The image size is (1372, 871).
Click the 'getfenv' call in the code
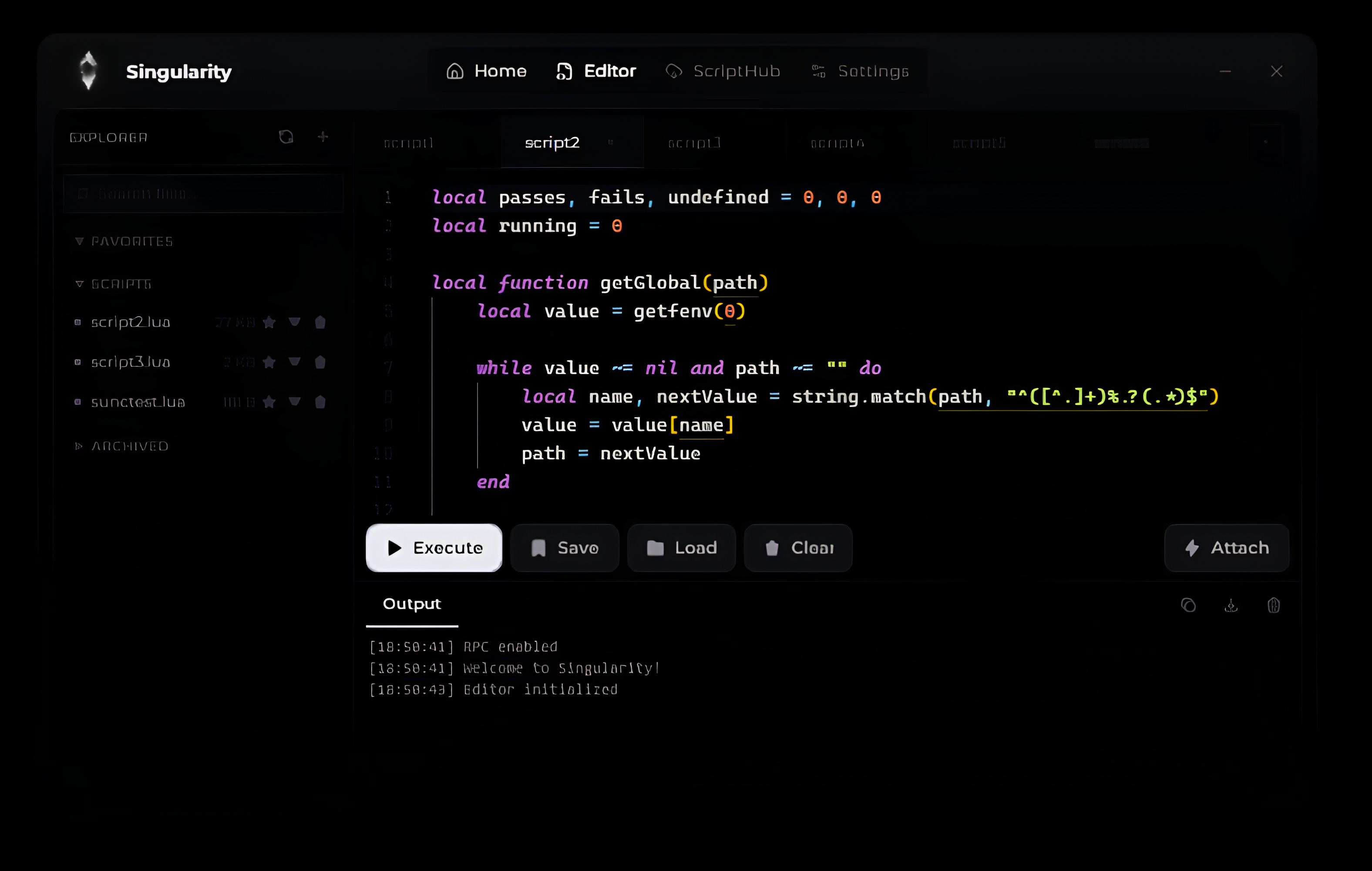coord(673,311)
